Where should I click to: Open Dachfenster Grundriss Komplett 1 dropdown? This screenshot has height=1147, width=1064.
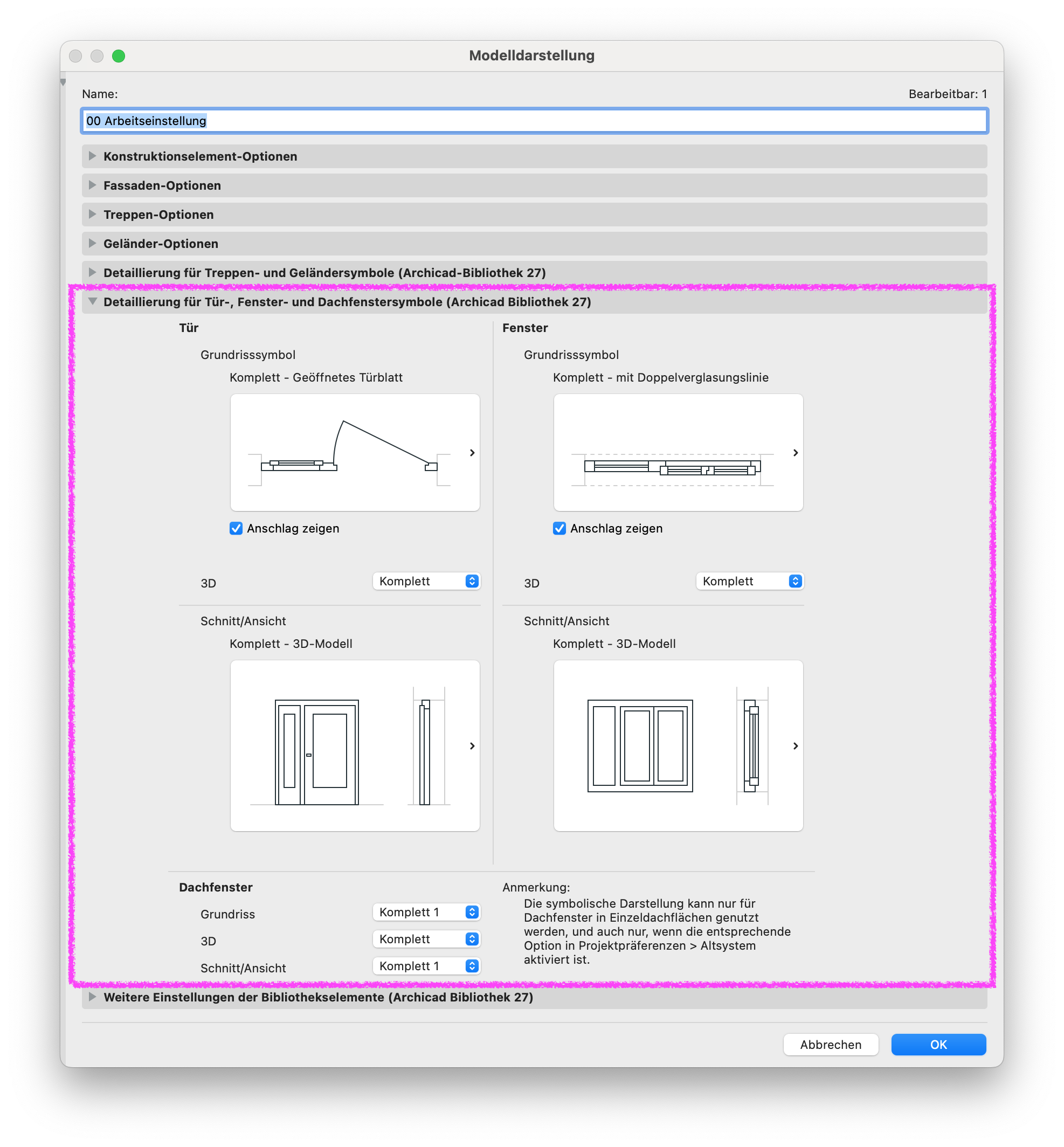click(426, 912)
